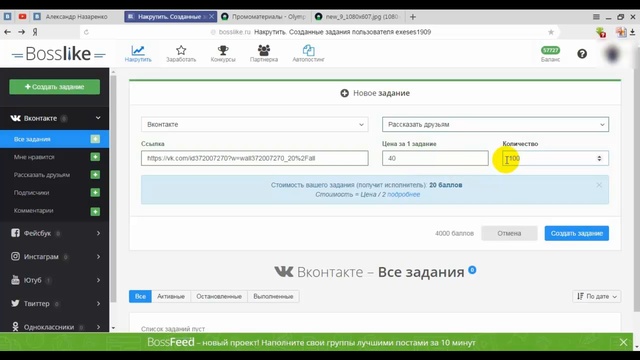This screenshot has height=360, width=640.
Task: Select Комментарии in sidebar
Action: tap(33, 211)
